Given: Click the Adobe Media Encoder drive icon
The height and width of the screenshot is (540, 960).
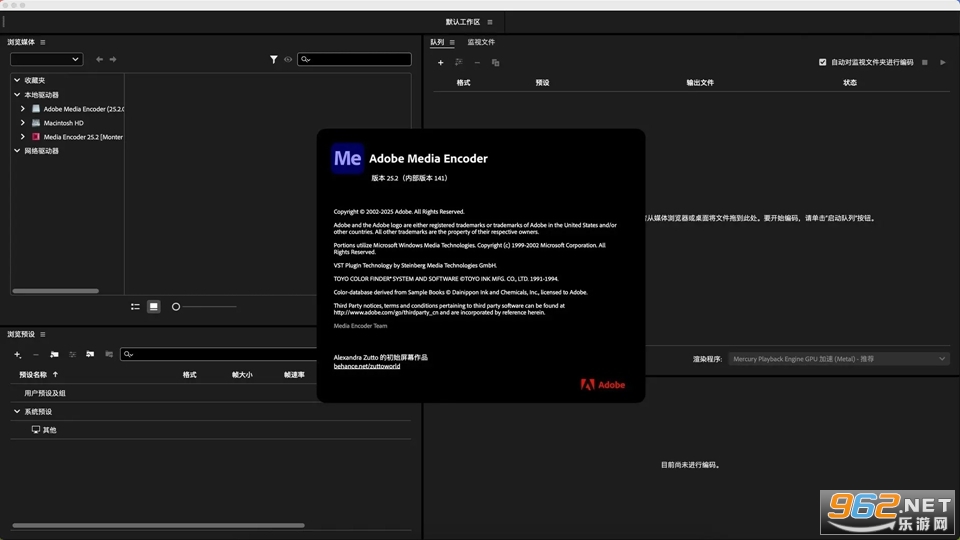Looking at the screenshot, I should (36, 109).
